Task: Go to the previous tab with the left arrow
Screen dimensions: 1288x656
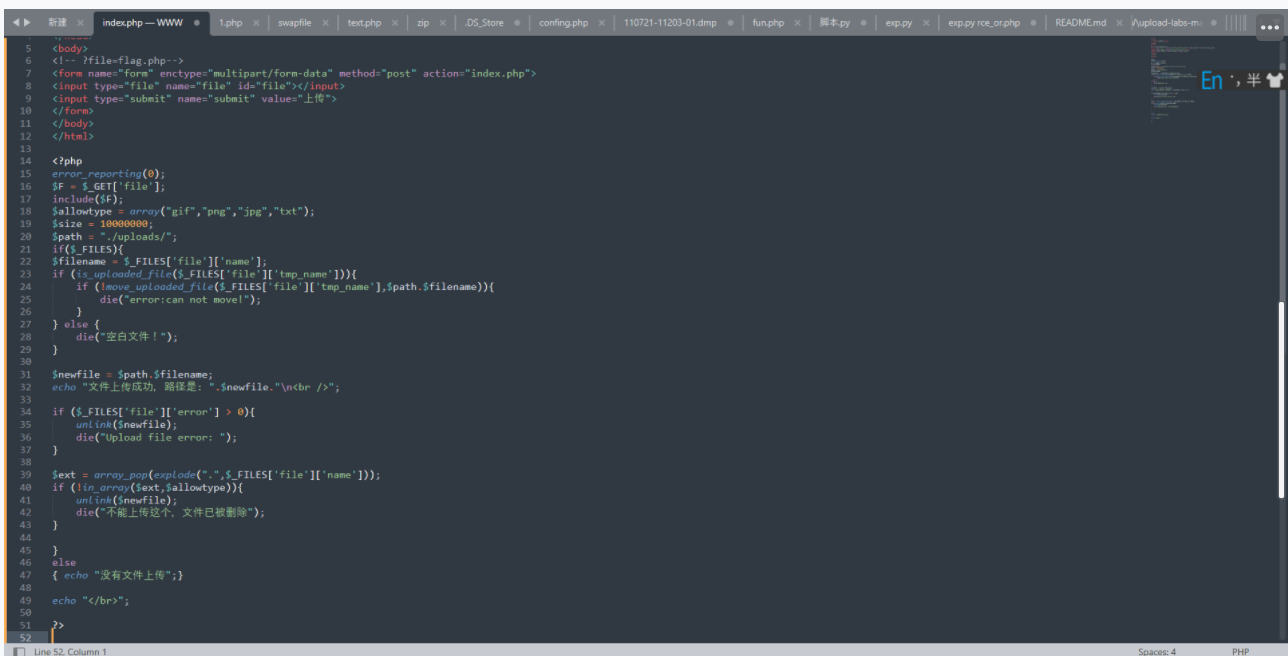Action: click(15, 22)
